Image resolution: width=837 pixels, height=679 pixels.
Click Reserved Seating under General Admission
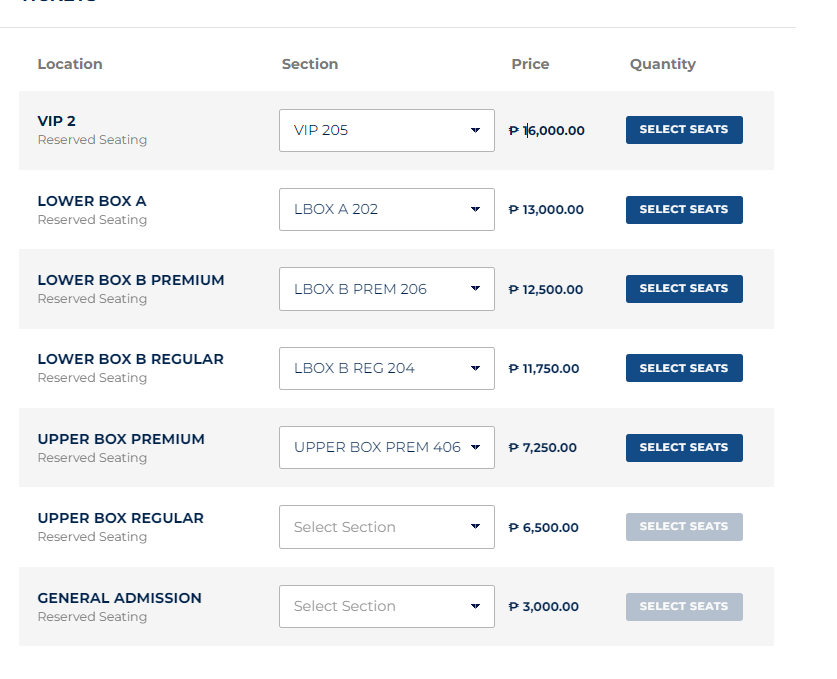pyautogui.click(x=92, y=617)
